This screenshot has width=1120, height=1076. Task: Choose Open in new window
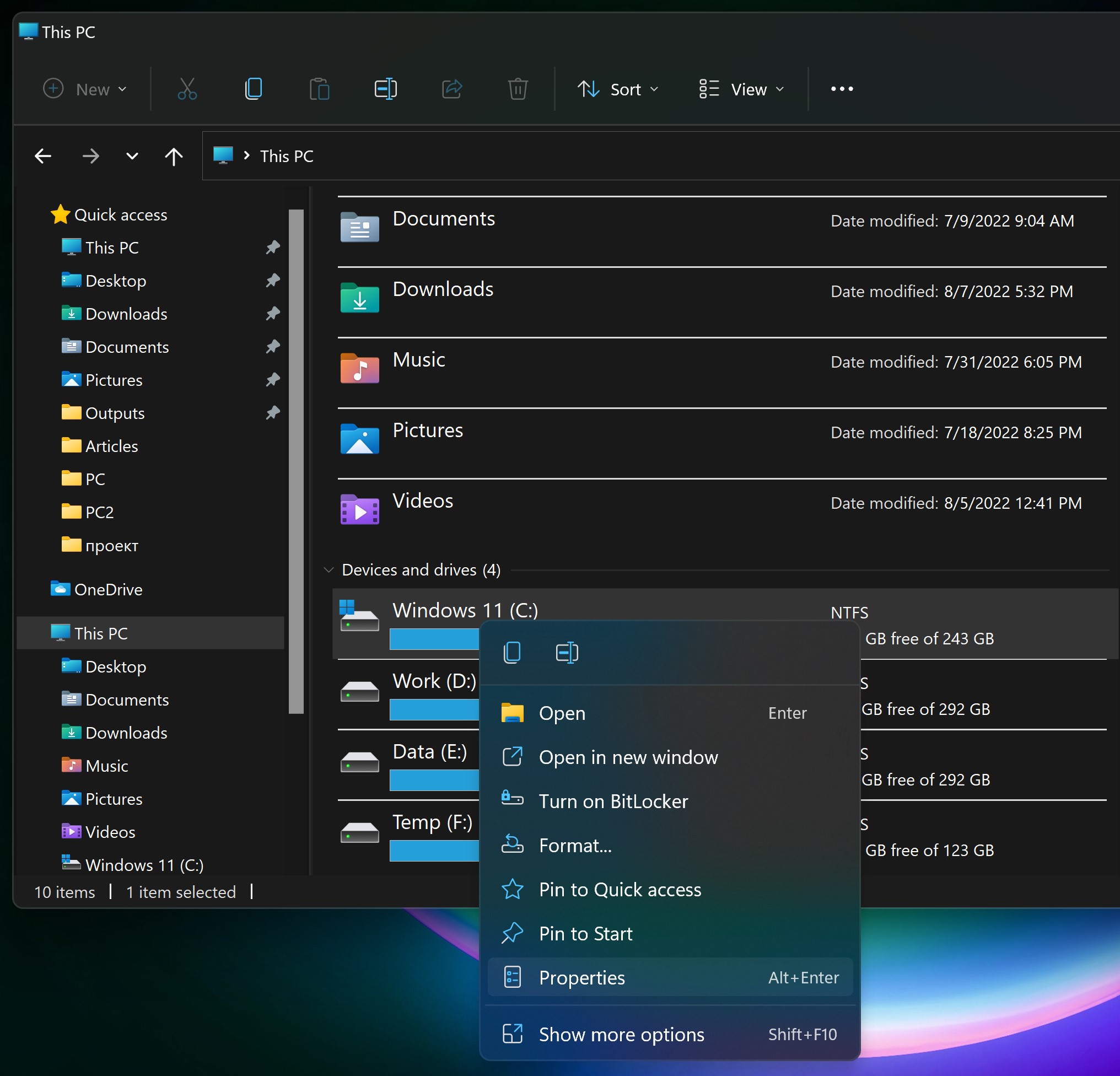[x=670, y=757]
